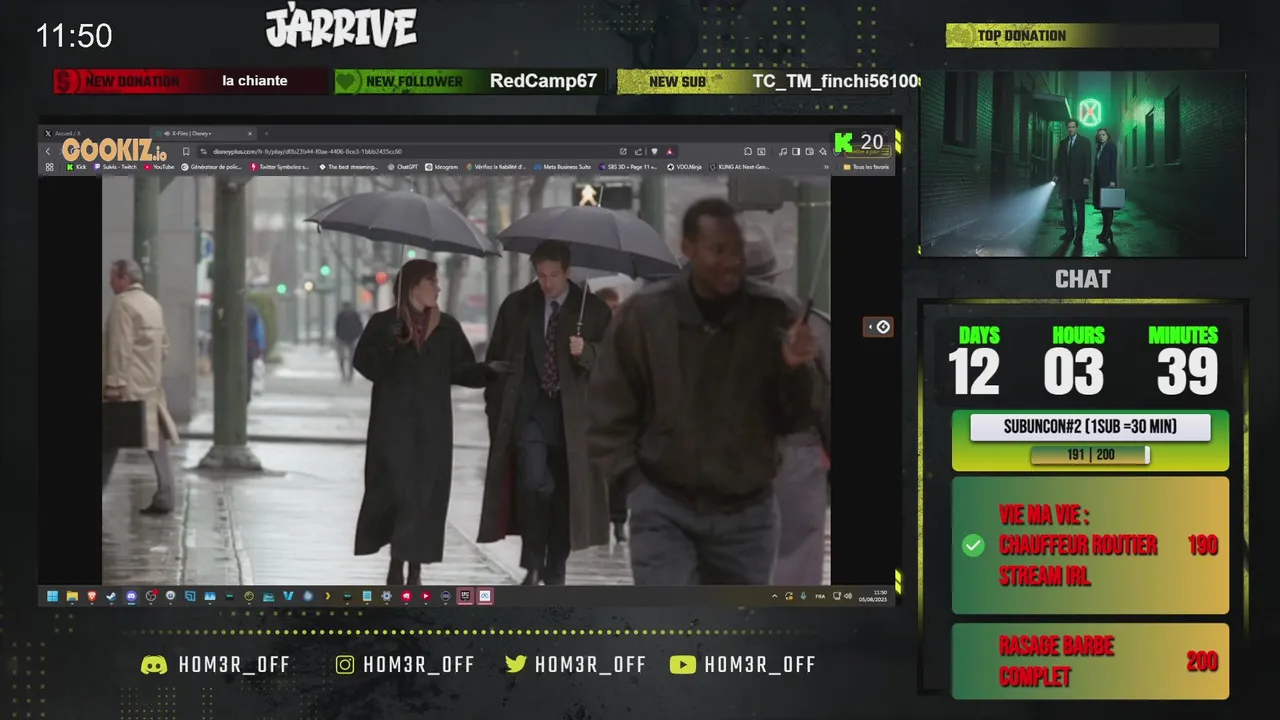Open the Twitter Symbolez bookmark

[x=280, y=167]
